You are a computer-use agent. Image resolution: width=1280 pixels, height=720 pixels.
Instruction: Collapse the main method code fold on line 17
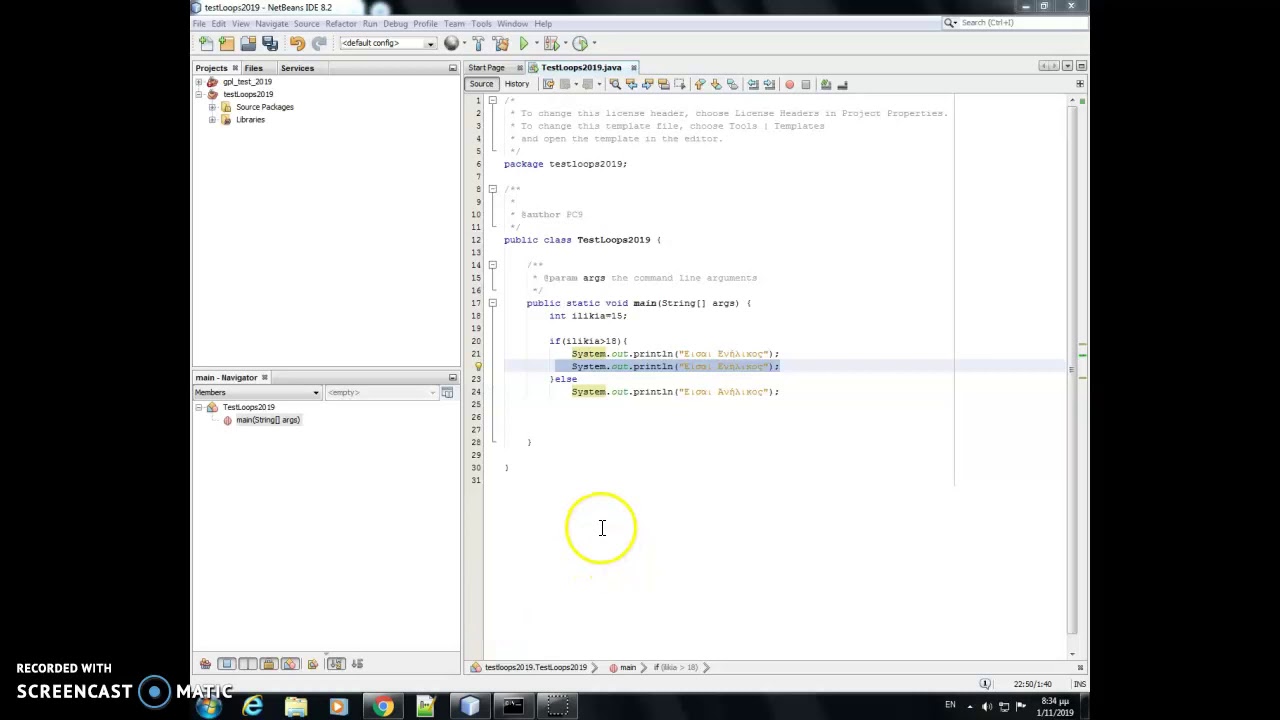pyautogui.click(x=492, y=303)
